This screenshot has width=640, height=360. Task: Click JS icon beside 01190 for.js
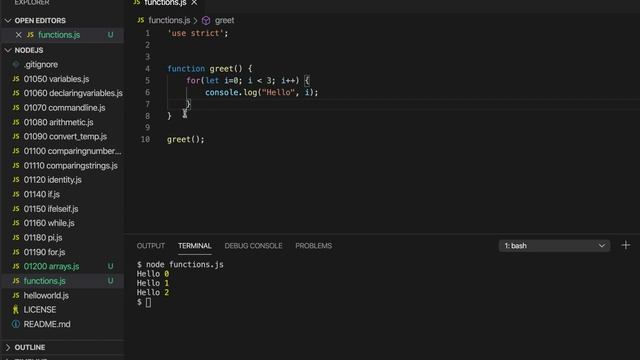(x=16, y=252)
